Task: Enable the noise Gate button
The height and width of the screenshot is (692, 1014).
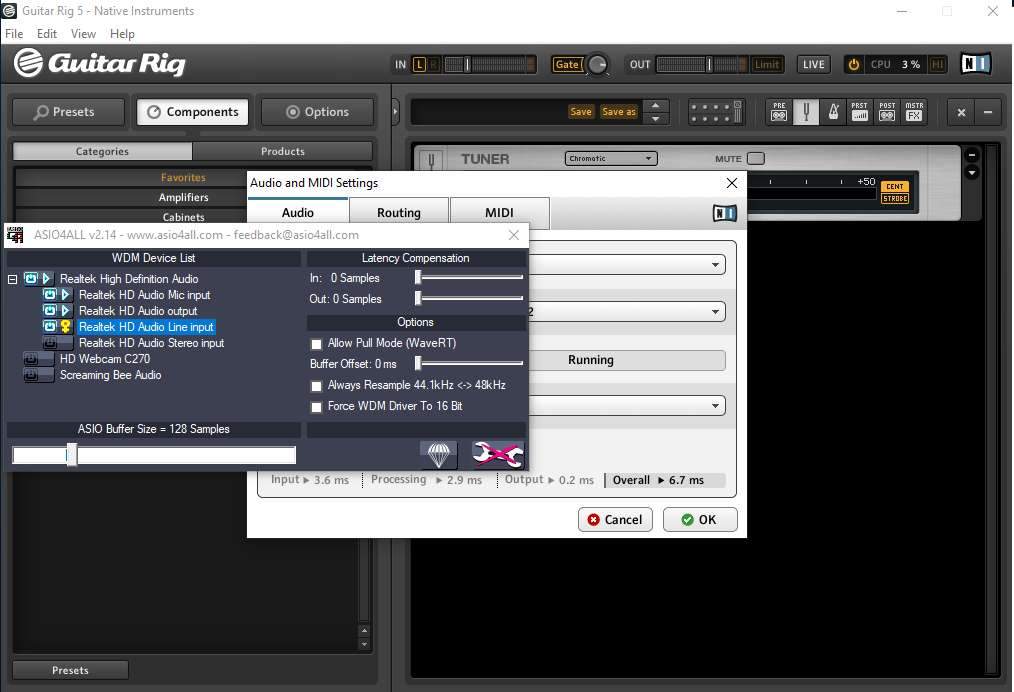Action: tap(566, 65)
